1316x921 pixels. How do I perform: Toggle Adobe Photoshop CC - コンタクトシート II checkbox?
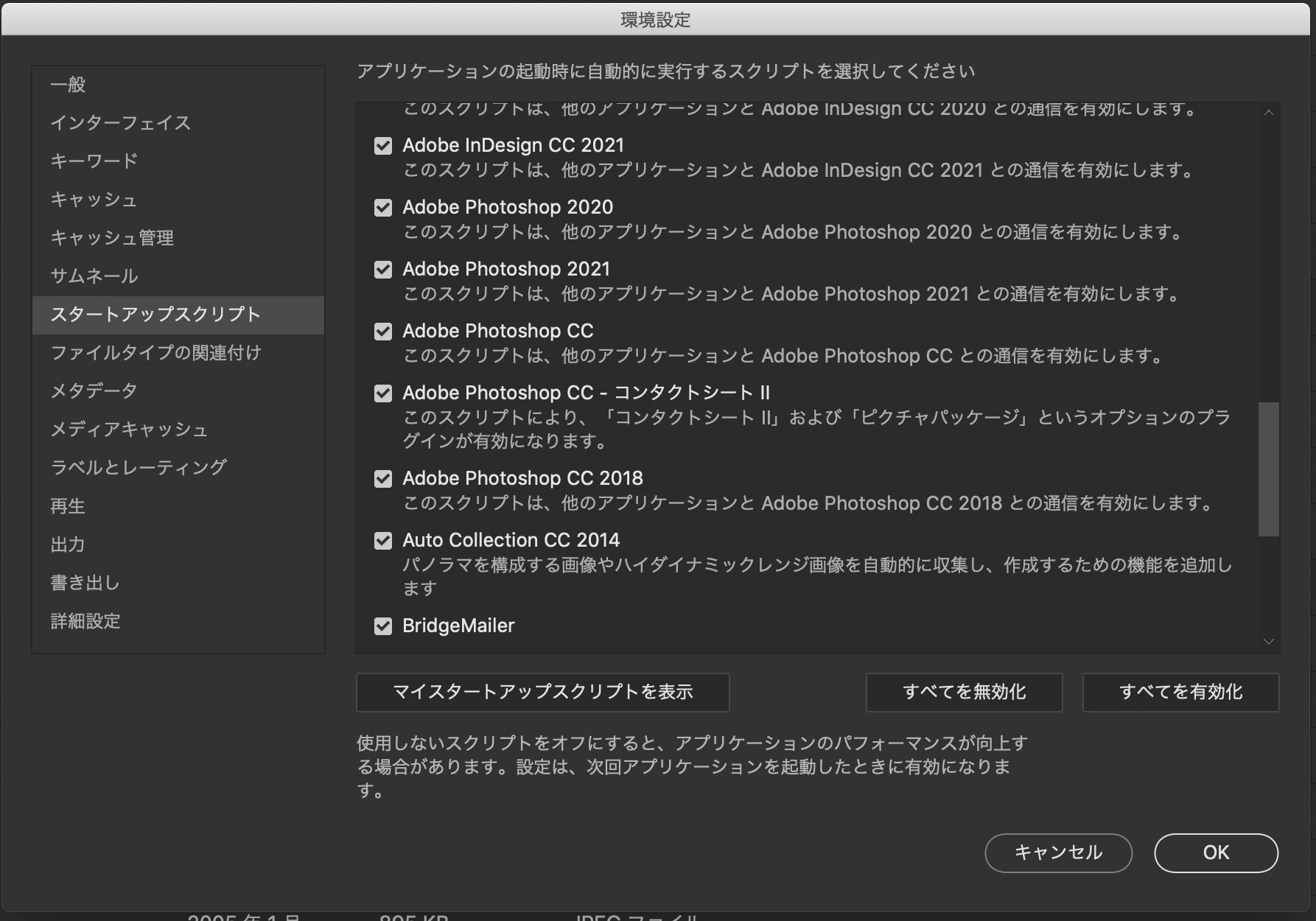383,393
